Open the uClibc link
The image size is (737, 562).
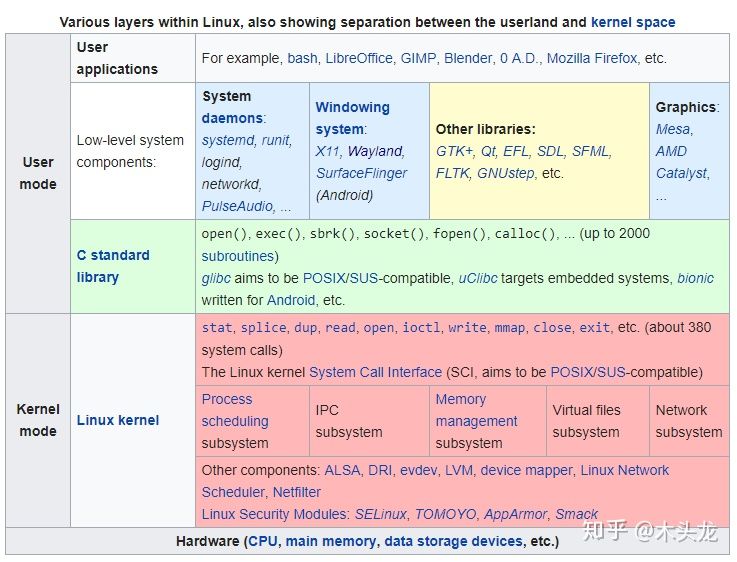click(x=478, y=278)
